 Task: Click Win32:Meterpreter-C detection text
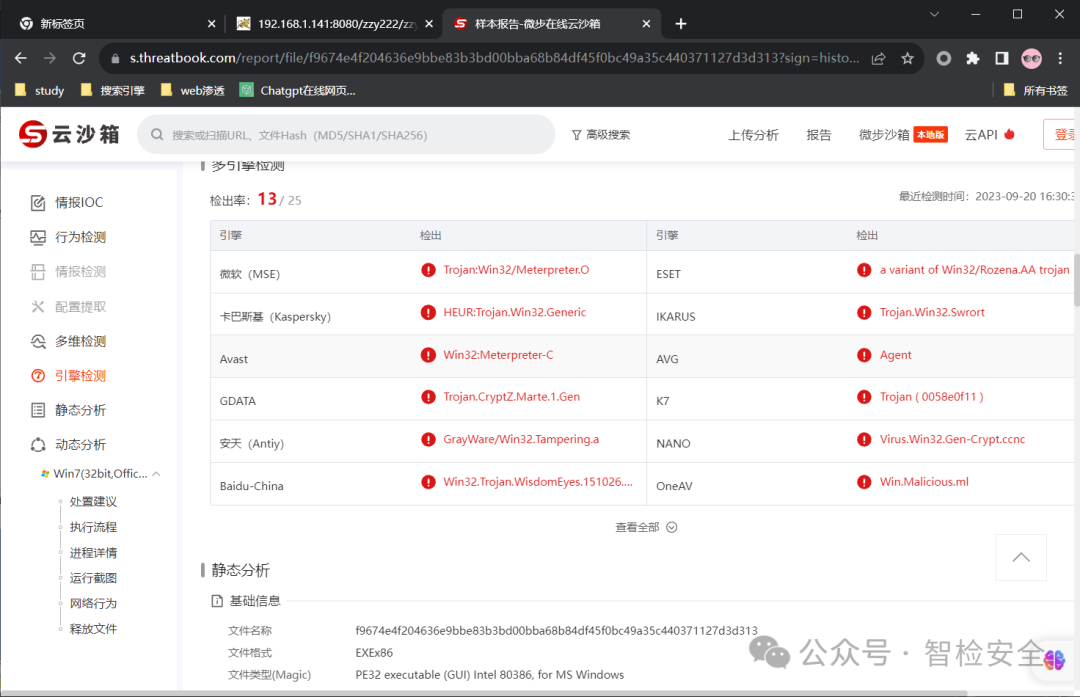(498, 355)
